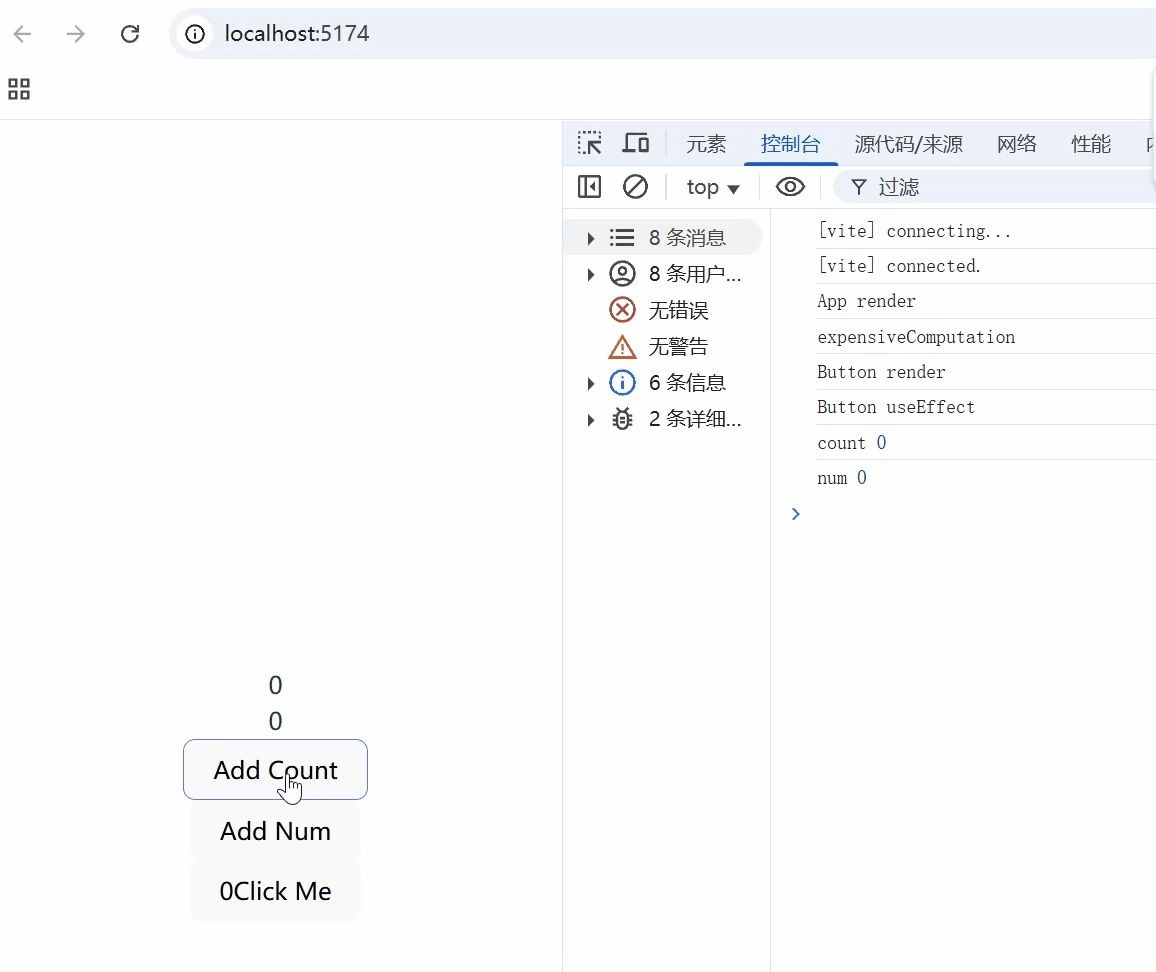1156x972 pixels.
Task: Click the 0Click Me button
Action: pos(275,891)
